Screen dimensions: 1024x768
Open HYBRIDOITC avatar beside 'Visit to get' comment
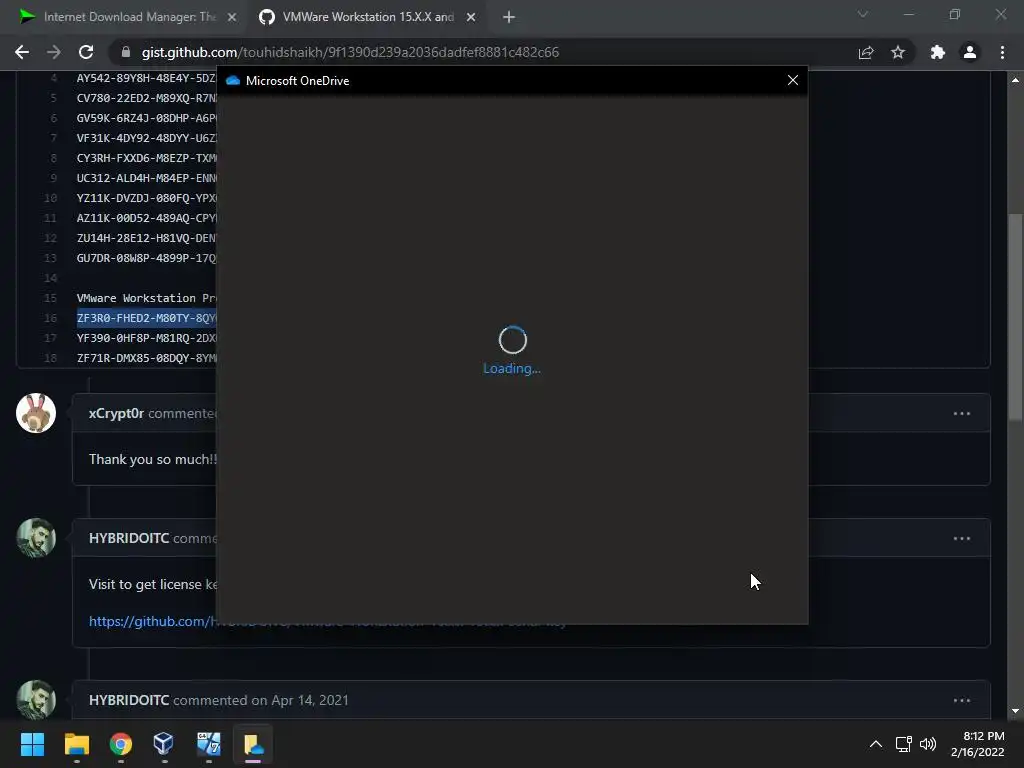click(x=36, y=537)
